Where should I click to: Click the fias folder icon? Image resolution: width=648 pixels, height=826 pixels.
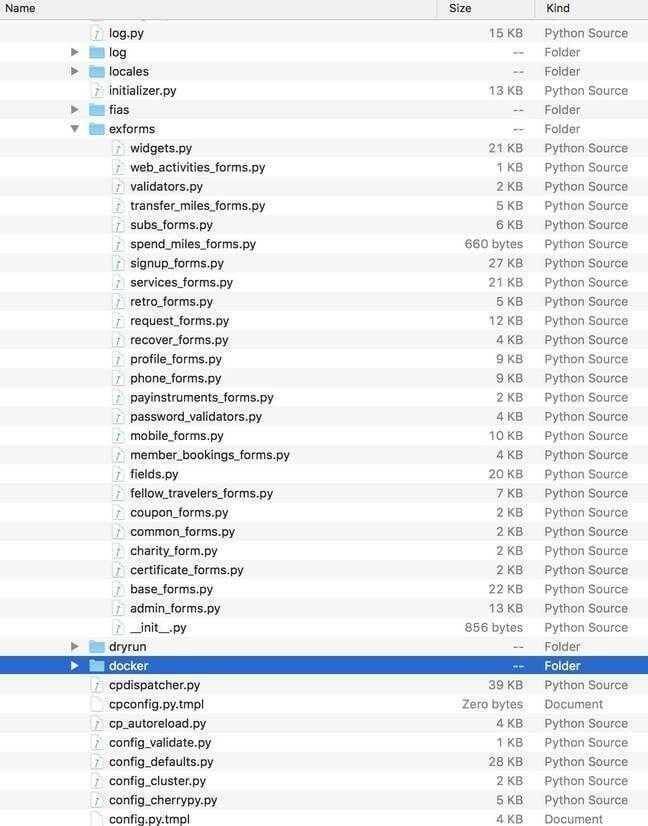pos(97,110)
